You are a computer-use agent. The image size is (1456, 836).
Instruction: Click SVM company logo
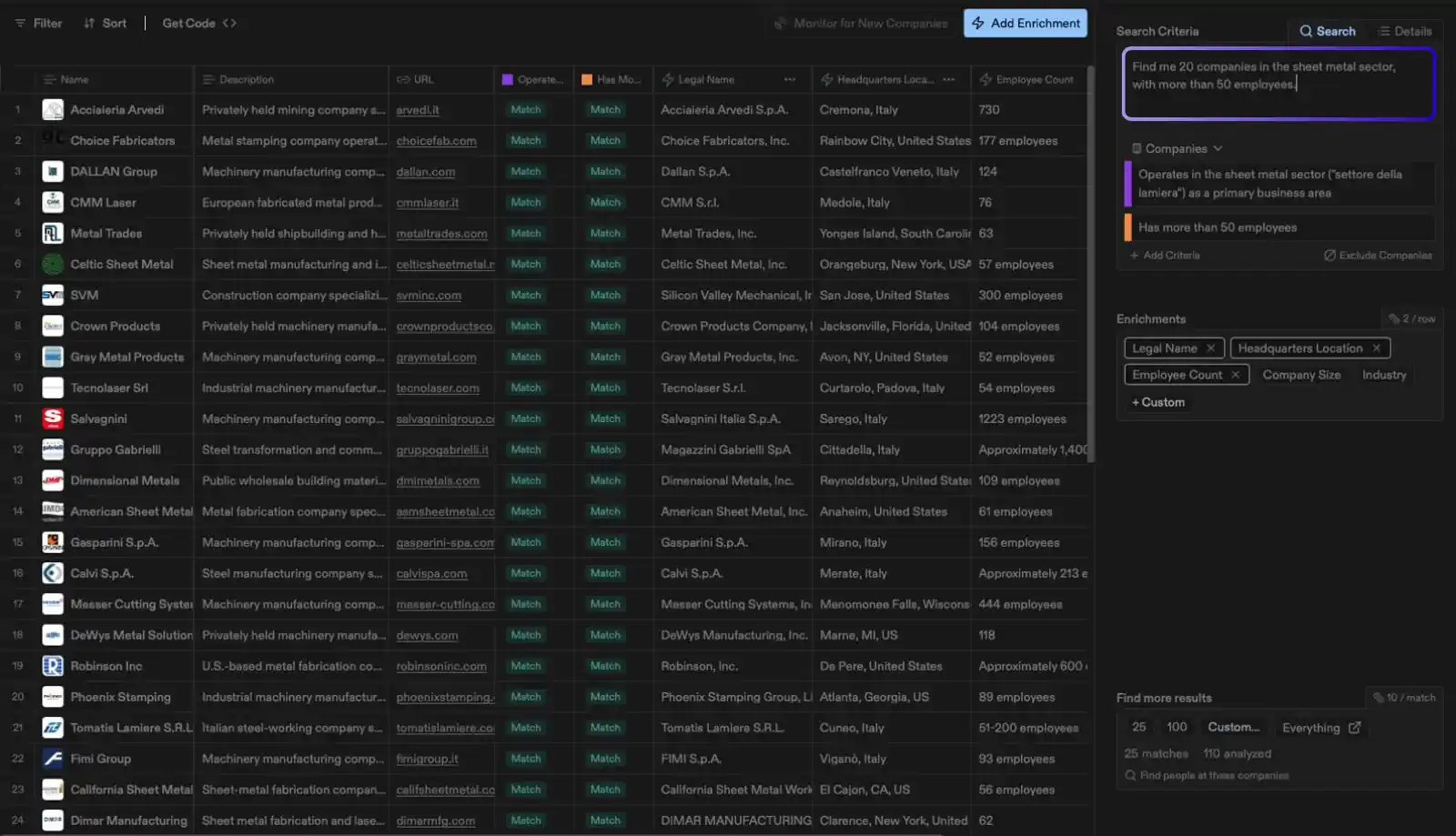[x=53, y=296]
